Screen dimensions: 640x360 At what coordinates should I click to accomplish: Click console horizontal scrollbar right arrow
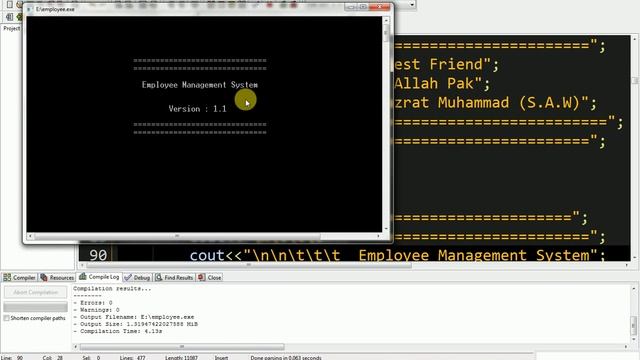[378, 236]
